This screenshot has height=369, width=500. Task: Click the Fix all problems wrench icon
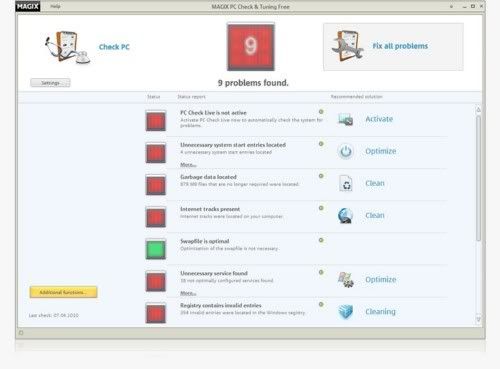click(x=347, y=46)
